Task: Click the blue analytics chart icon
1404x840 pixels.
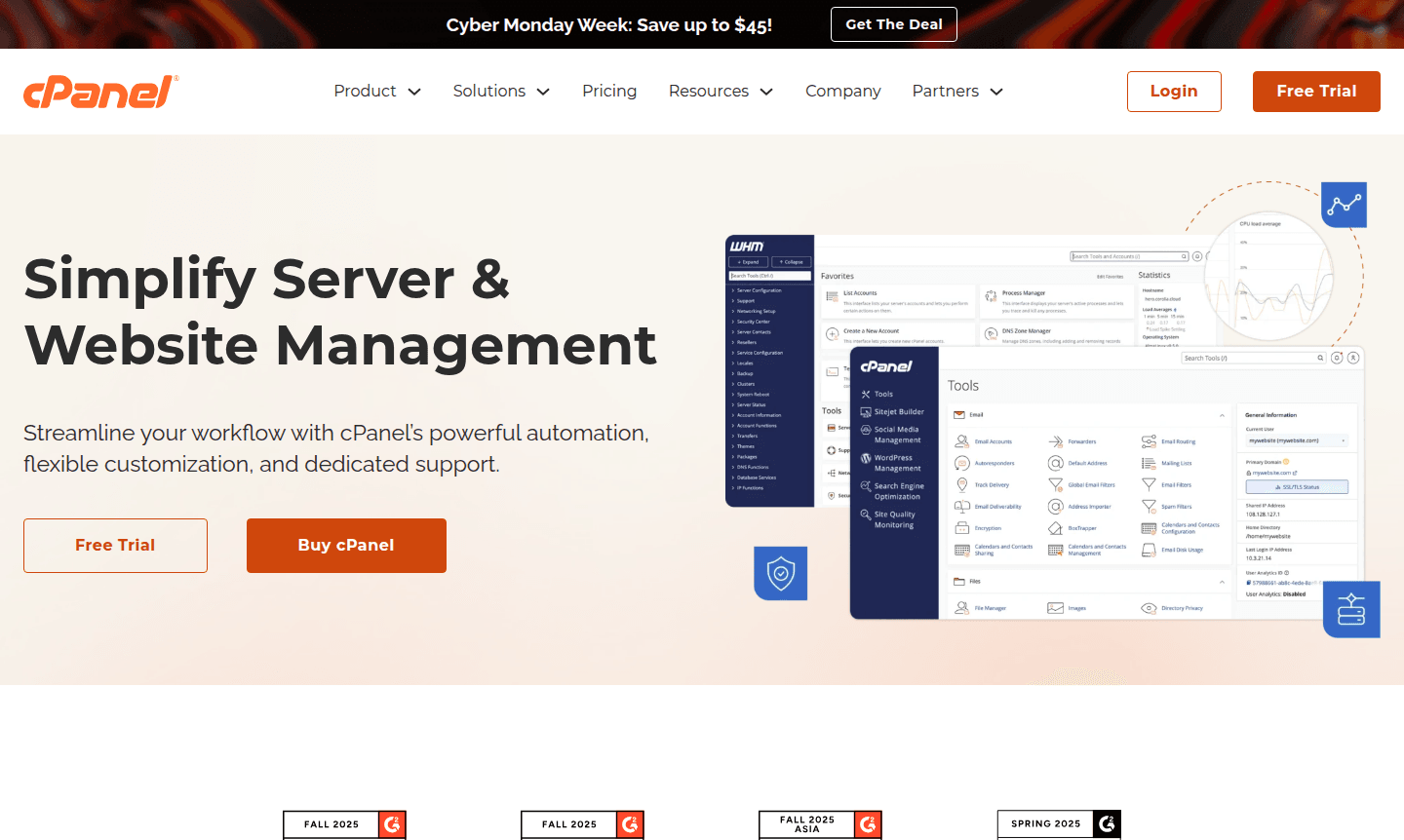Action: (x=1344, y=205)
